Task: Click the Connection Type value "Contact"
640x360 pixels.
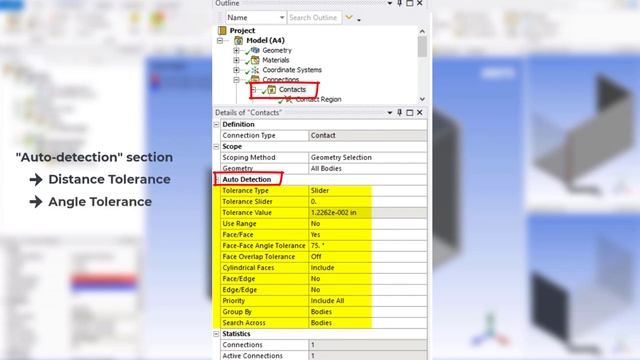Action: [368, 136]
